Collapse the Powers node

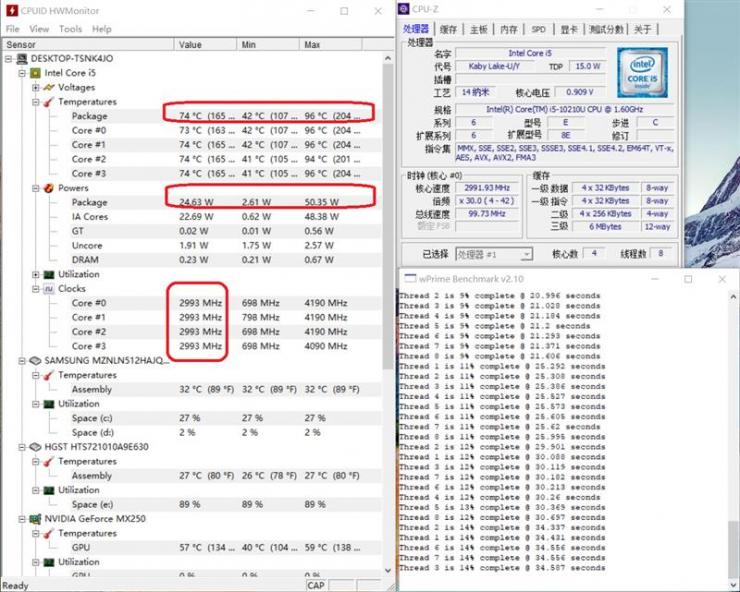36,188
